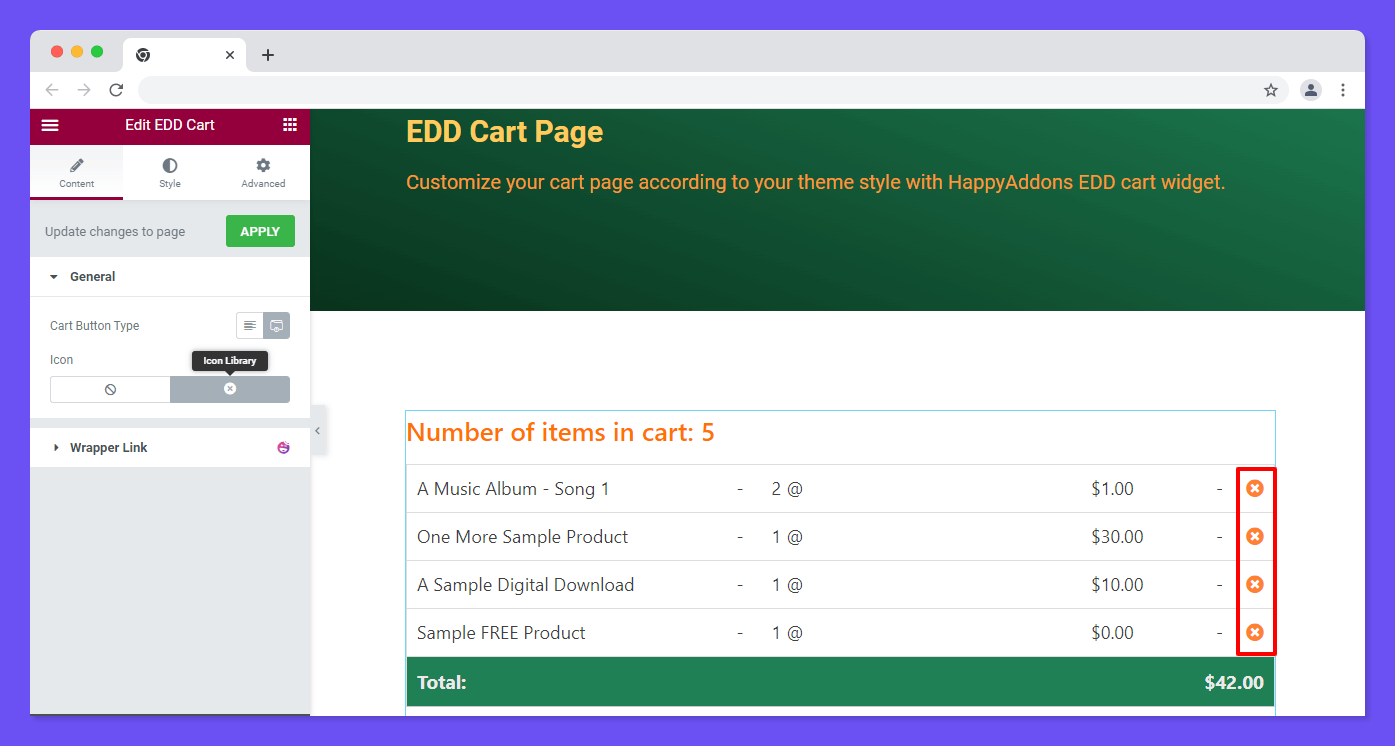Switch to the Style tab
This screenshot has height=746, width=1395.
pos(170,172)
